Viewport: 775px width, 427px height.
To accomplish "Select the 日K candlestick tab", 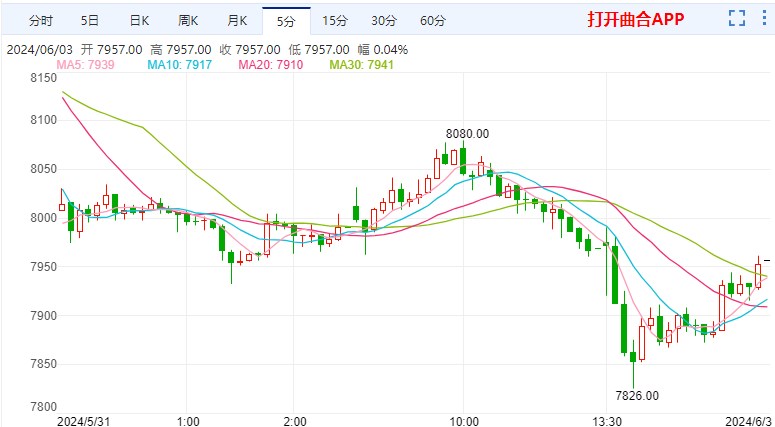I will (x=139, y=20).
